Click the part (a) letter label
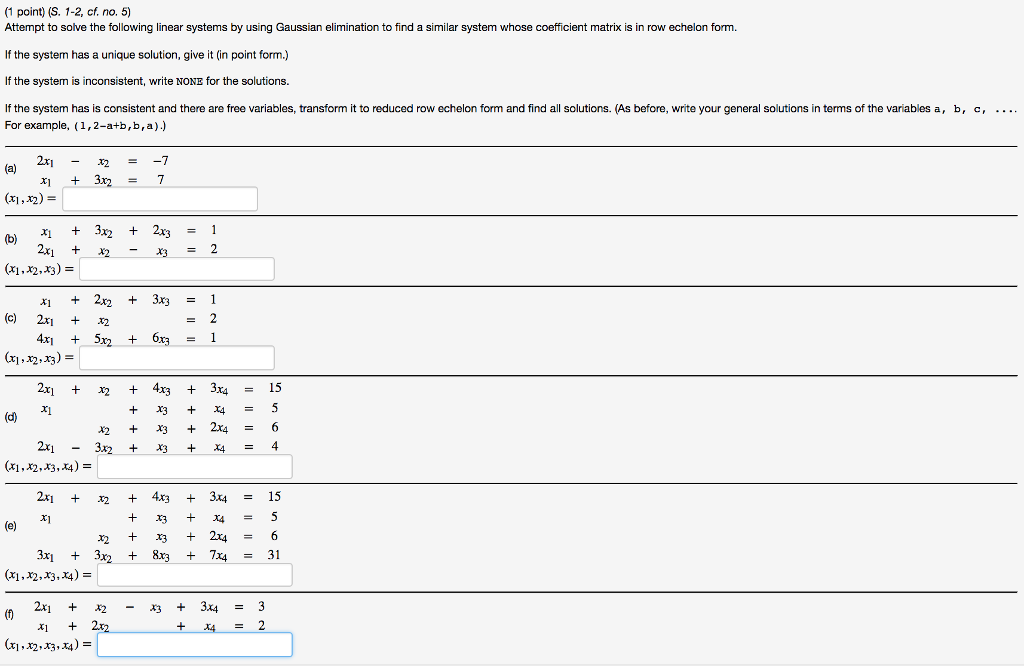Image resolution: width=1024 pixels, height=668 pixels. (x=11, y=168)
